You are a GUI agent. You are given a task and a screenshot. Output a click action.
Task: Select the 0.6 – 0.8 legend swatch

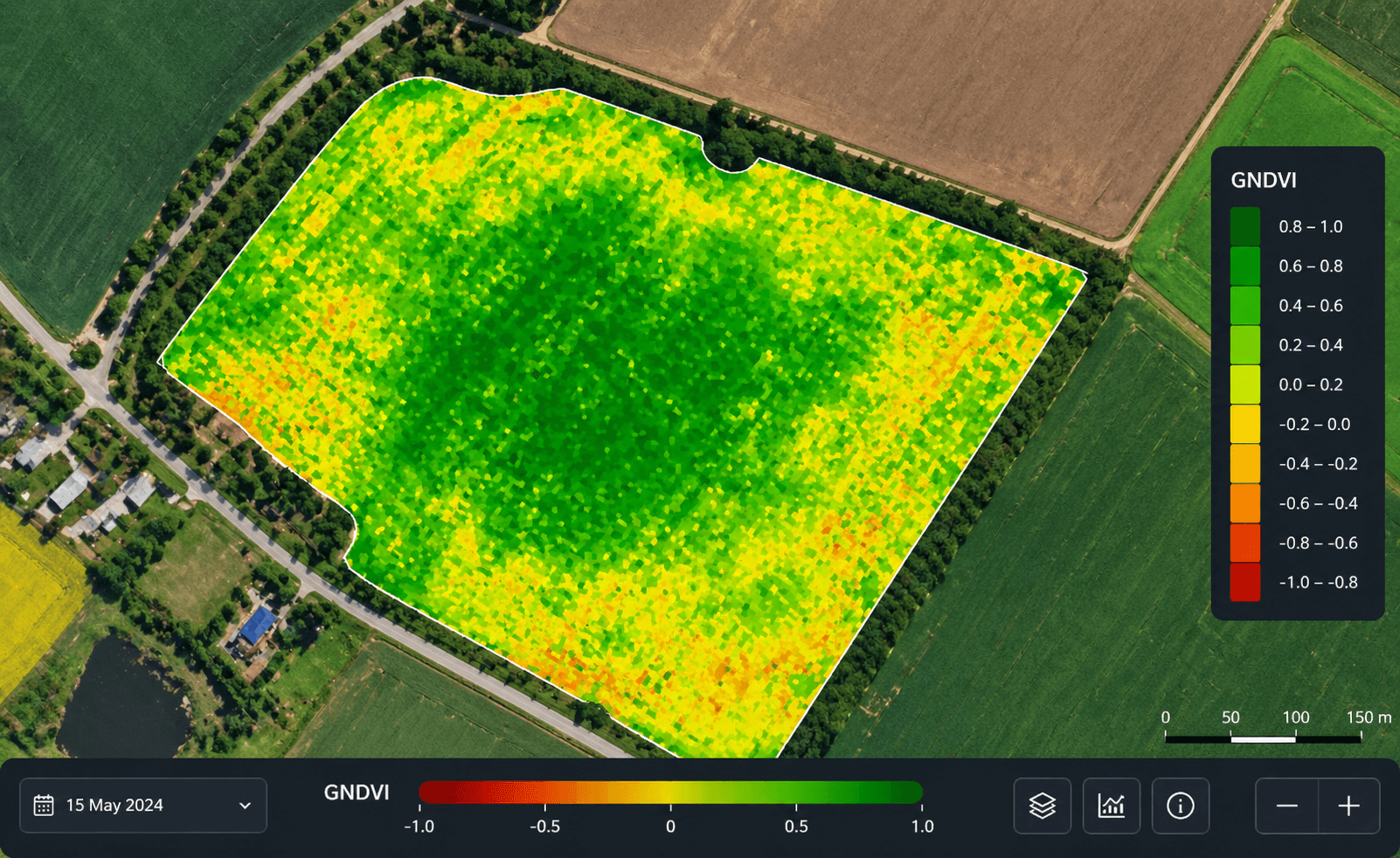point(1244,266)
